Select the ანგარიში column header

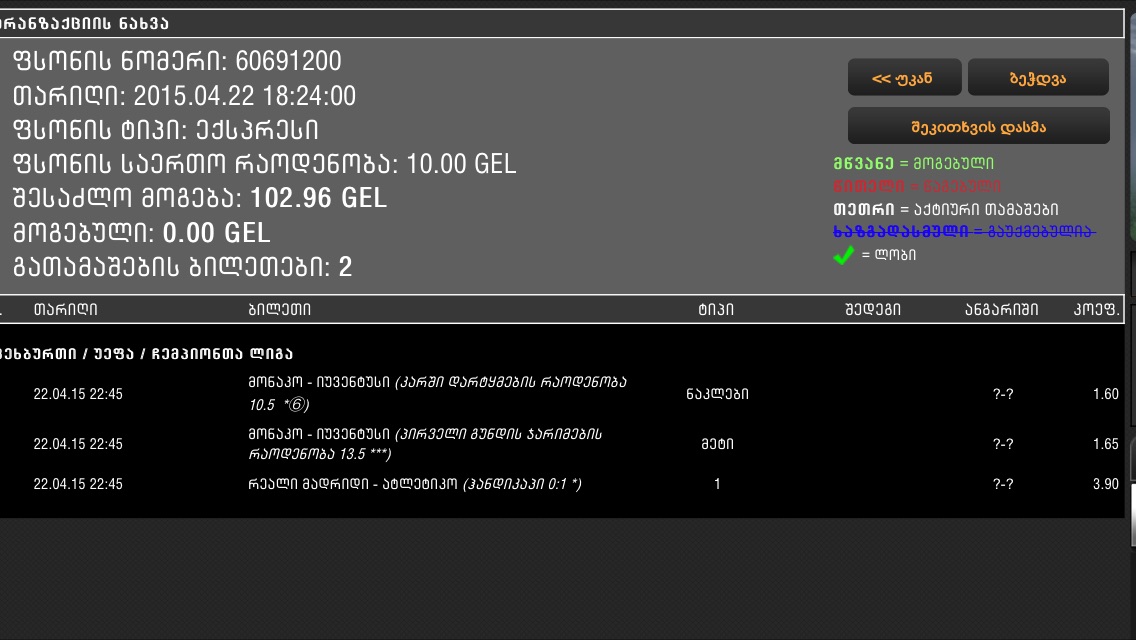click(1001, 309)
